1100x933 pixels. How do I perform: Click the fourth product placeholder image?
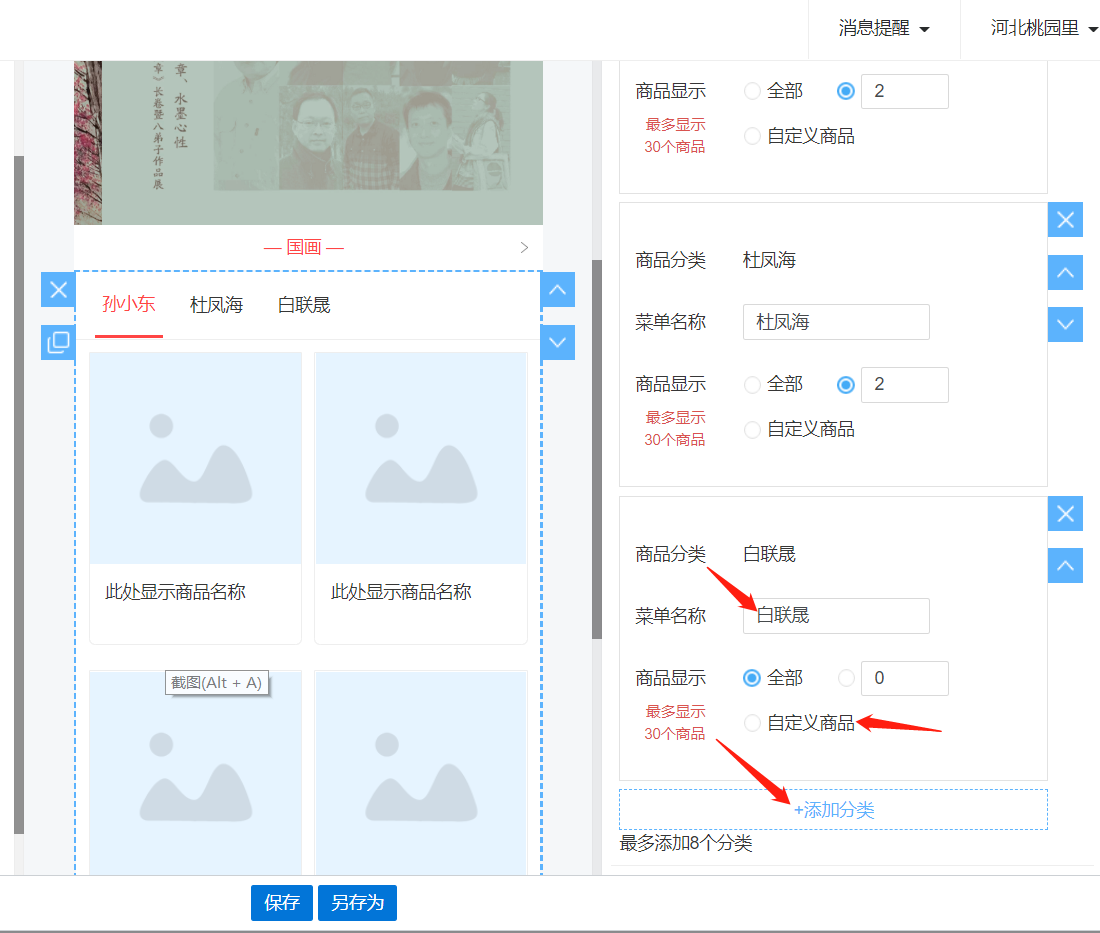[x=421, y=773]
